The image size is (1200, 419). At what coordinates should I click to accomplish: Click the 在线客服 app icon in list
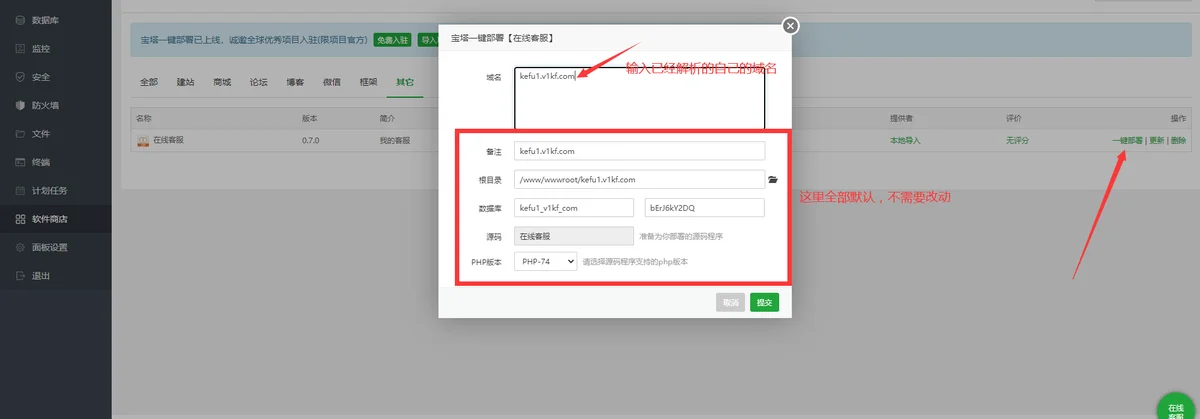click(x=143, y=141)
